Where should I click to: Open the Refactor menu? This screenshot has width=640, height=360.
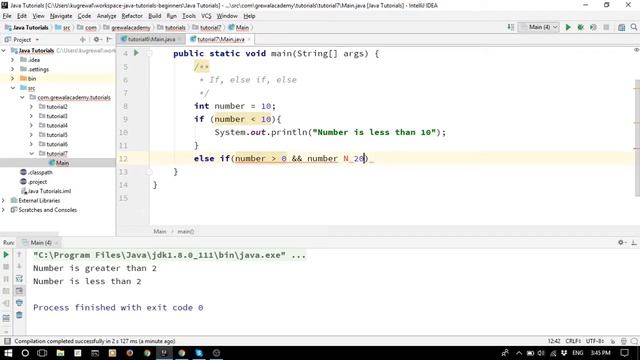tap(132, 16)
